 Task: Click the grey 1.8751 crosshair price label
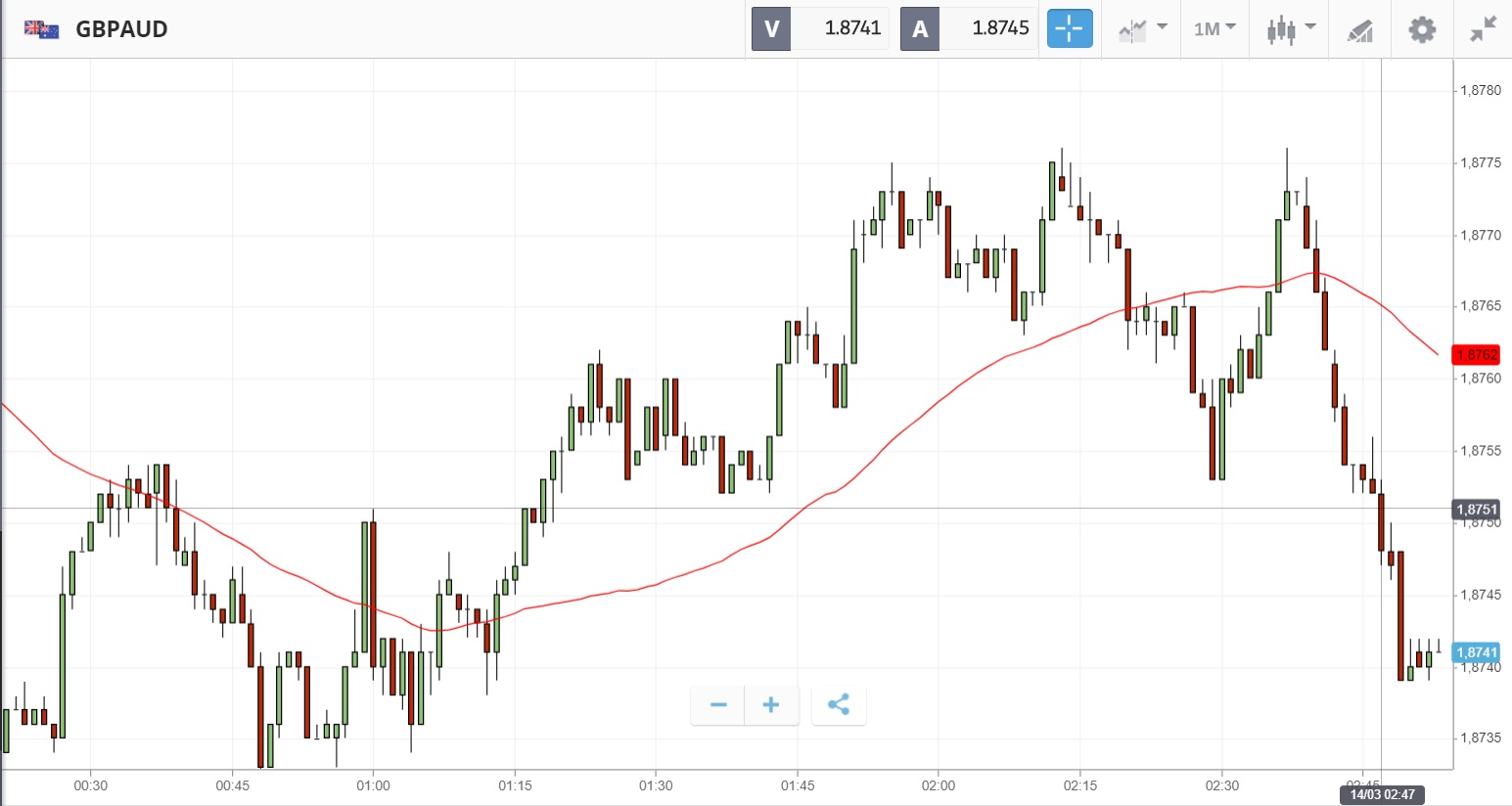(x=1476, y=509)
